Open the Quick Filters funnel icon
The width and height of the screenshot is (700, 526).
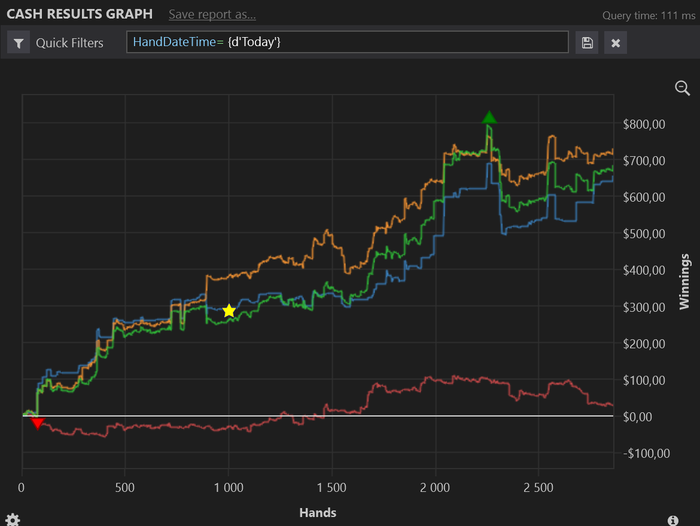pos(18,43)
